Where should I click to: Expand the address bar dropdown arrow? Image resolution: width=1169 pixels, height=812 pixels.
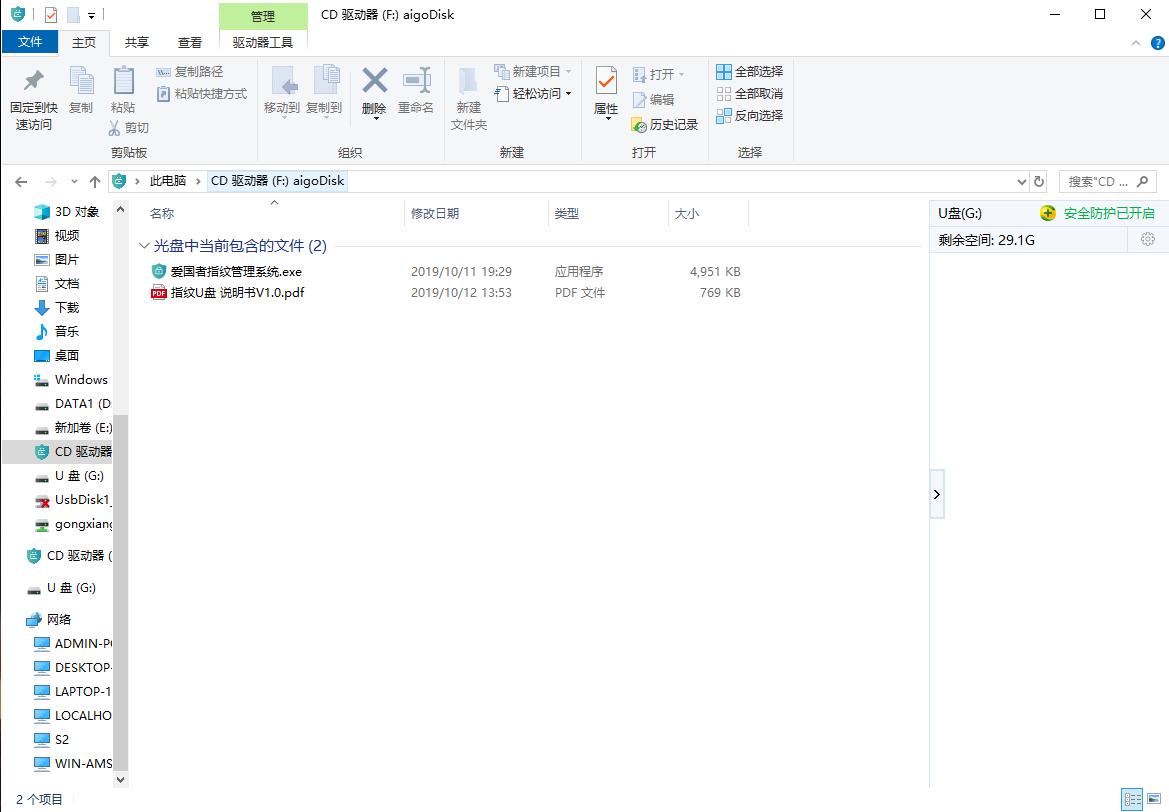tap(1021, 181)
